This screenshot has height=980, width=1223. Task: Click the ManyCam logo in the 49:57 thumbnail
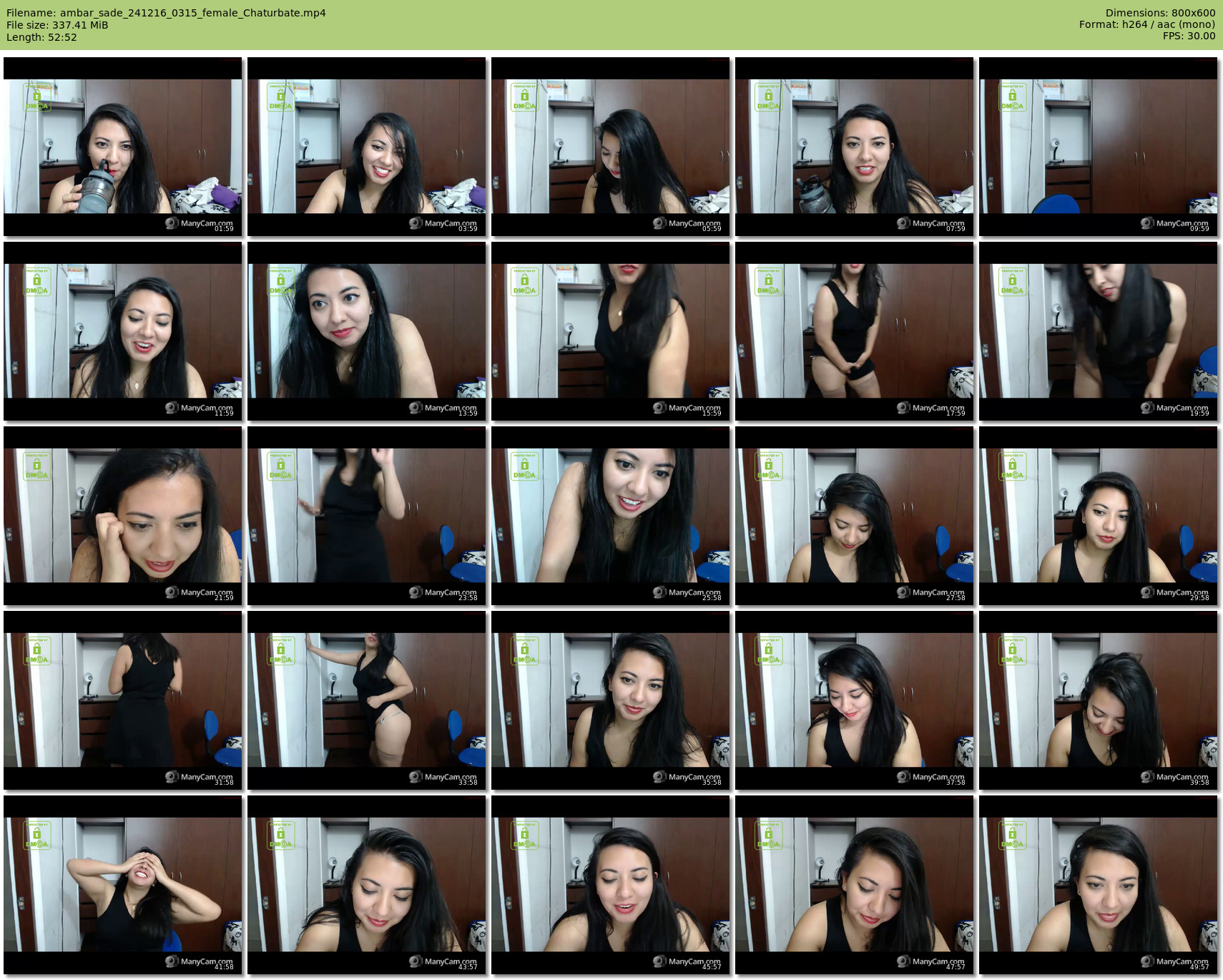(1174, 961)
